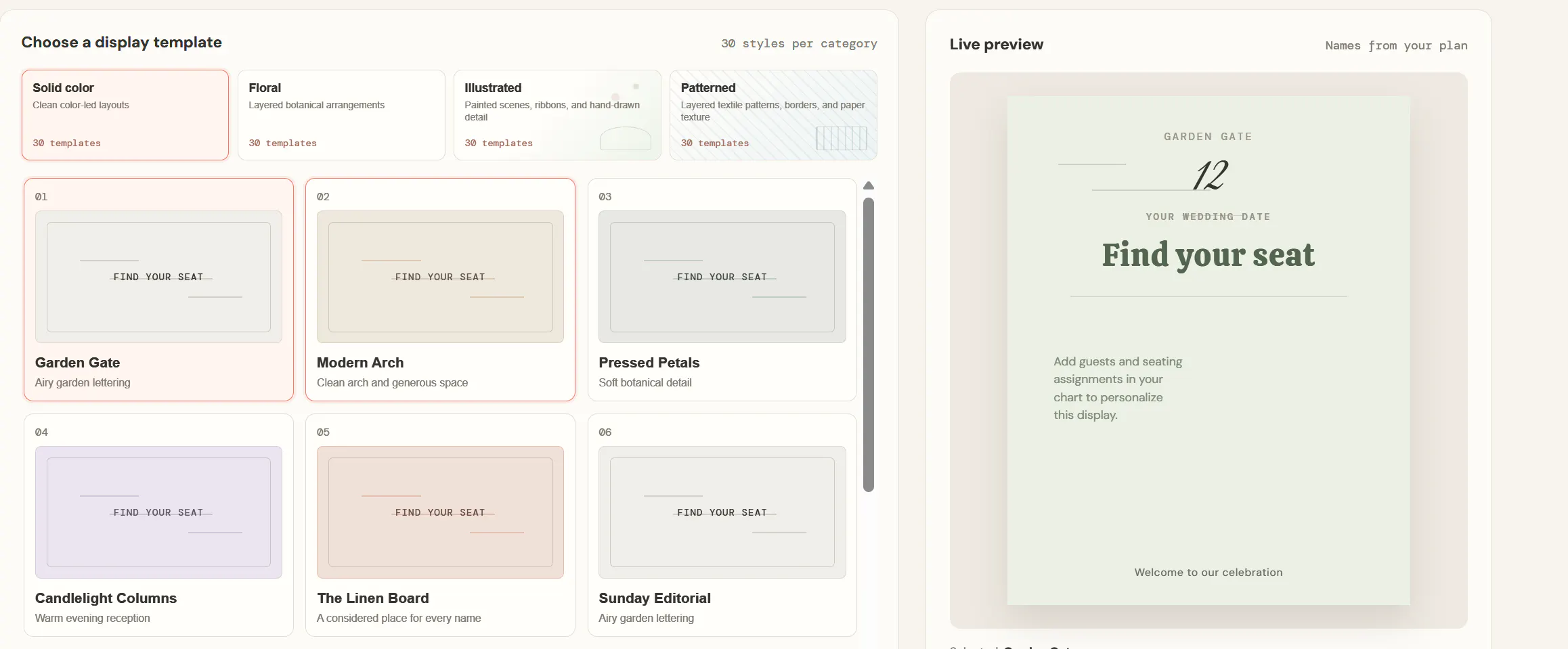
Task: Click the 30 styles per category label
Action: click(x=799, y=43)
